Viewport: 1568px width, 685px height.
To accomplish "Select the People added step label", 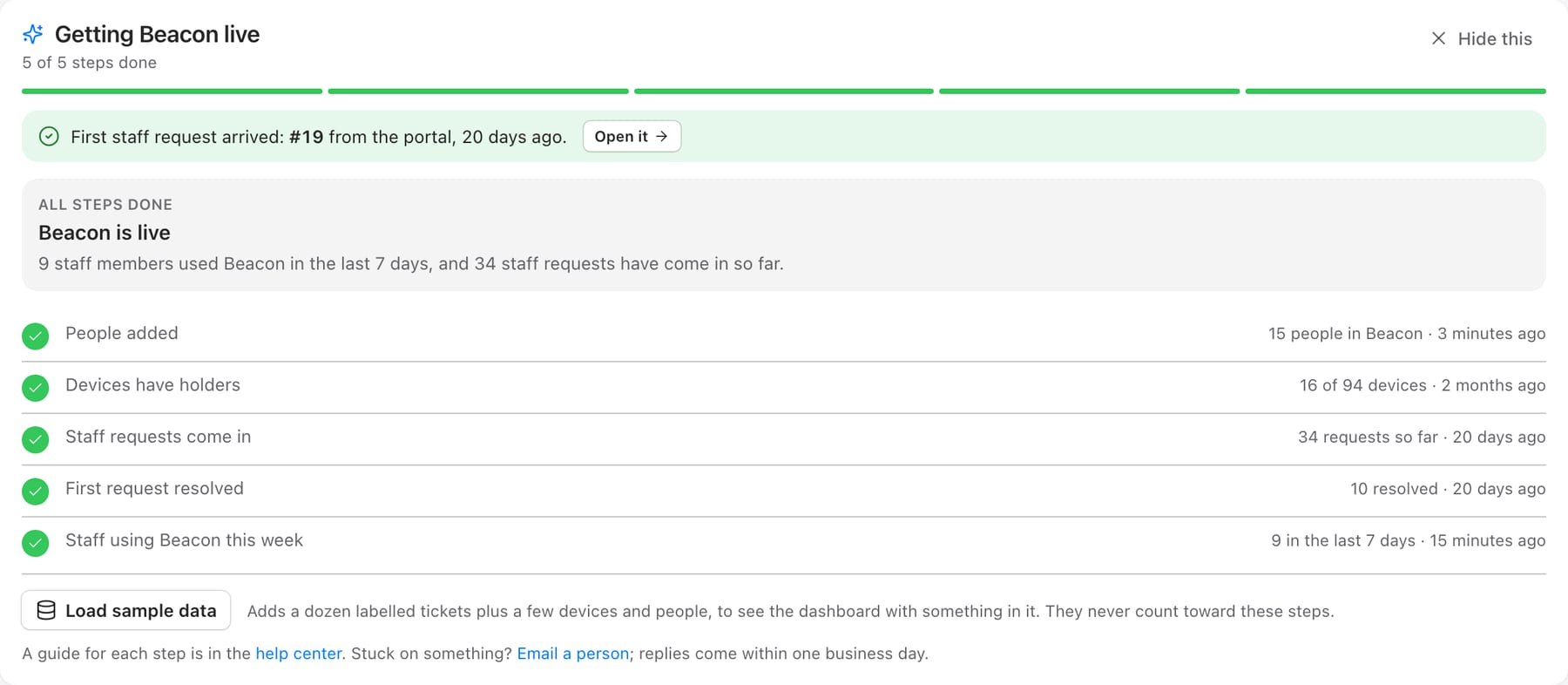I will pyautogui.click(x=122, y=333).
